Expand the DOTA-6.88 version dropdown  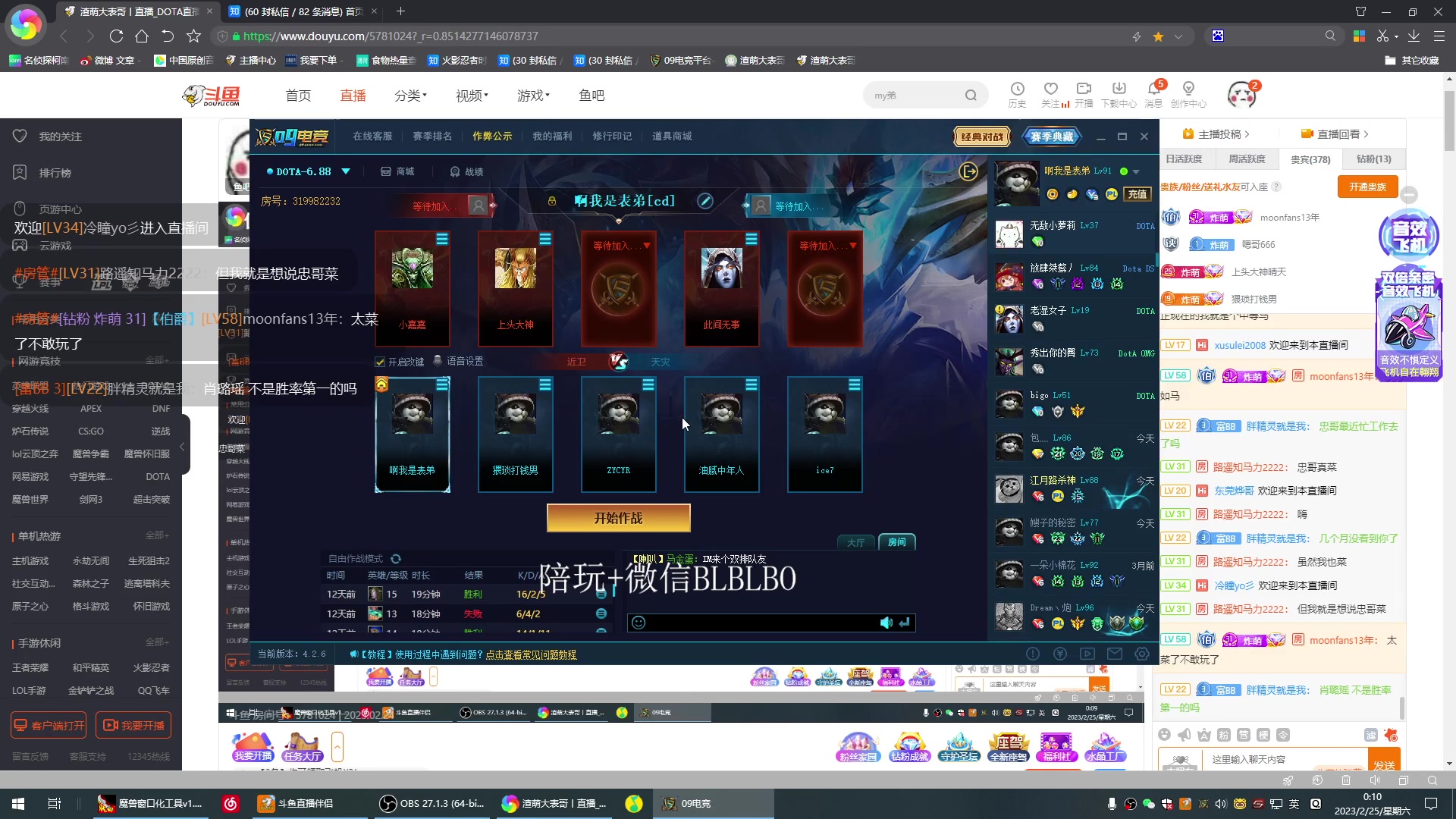pos(346,171)
